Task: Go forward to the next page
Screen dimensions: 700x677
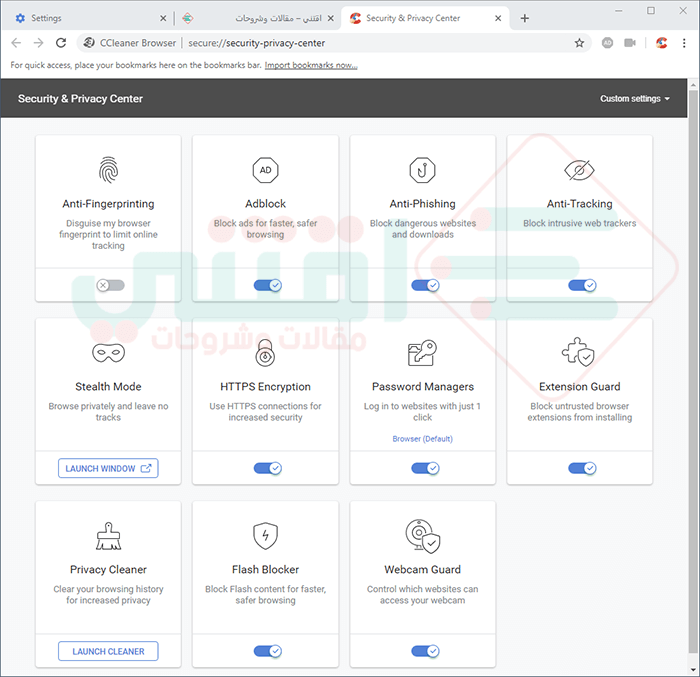Action: (x=38, y=43)
